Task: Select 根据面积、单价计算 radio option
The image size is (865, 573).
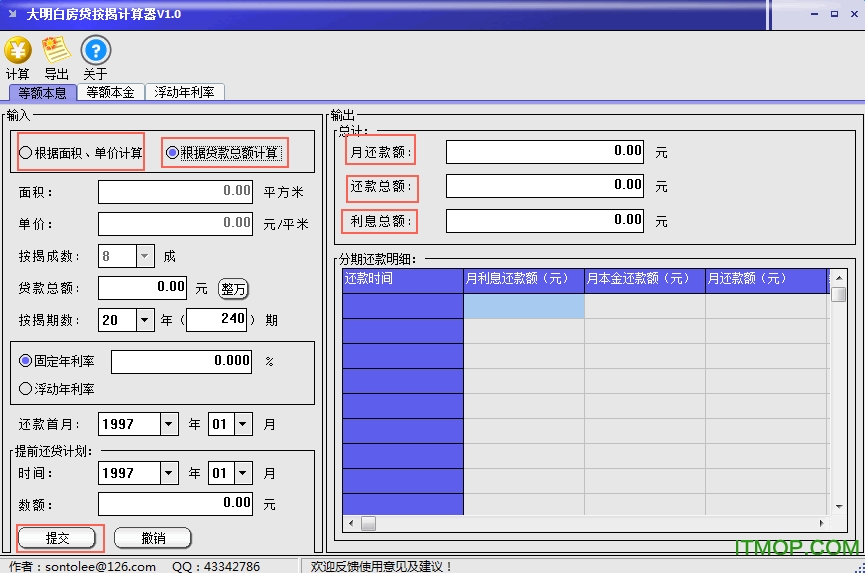Action: [x=26, y=153]
